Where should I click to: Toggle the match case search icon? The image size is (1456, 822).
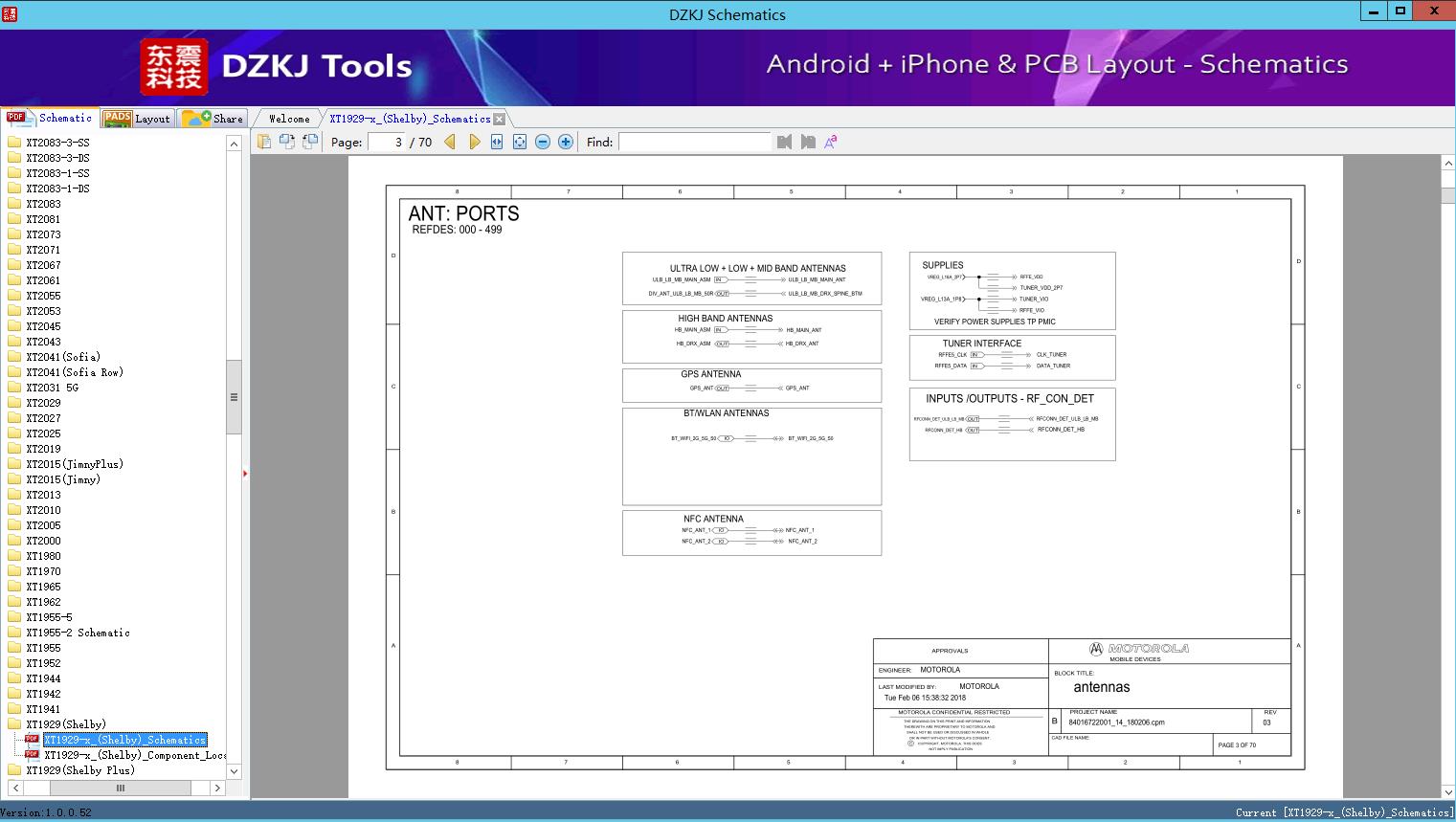831,142
